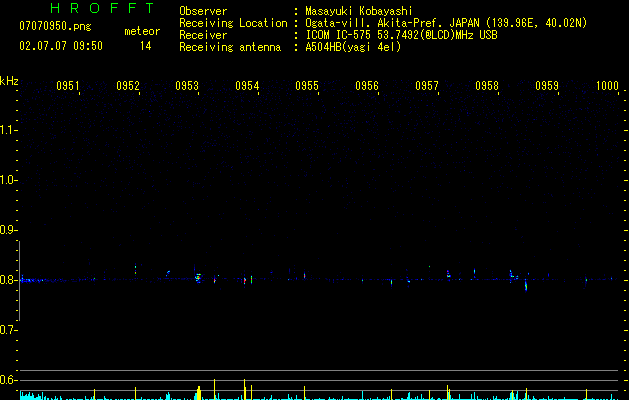This screenshot has width=629, height=400.
Task: Click the 0959 time marker
Action: click(x=547, y=85)
